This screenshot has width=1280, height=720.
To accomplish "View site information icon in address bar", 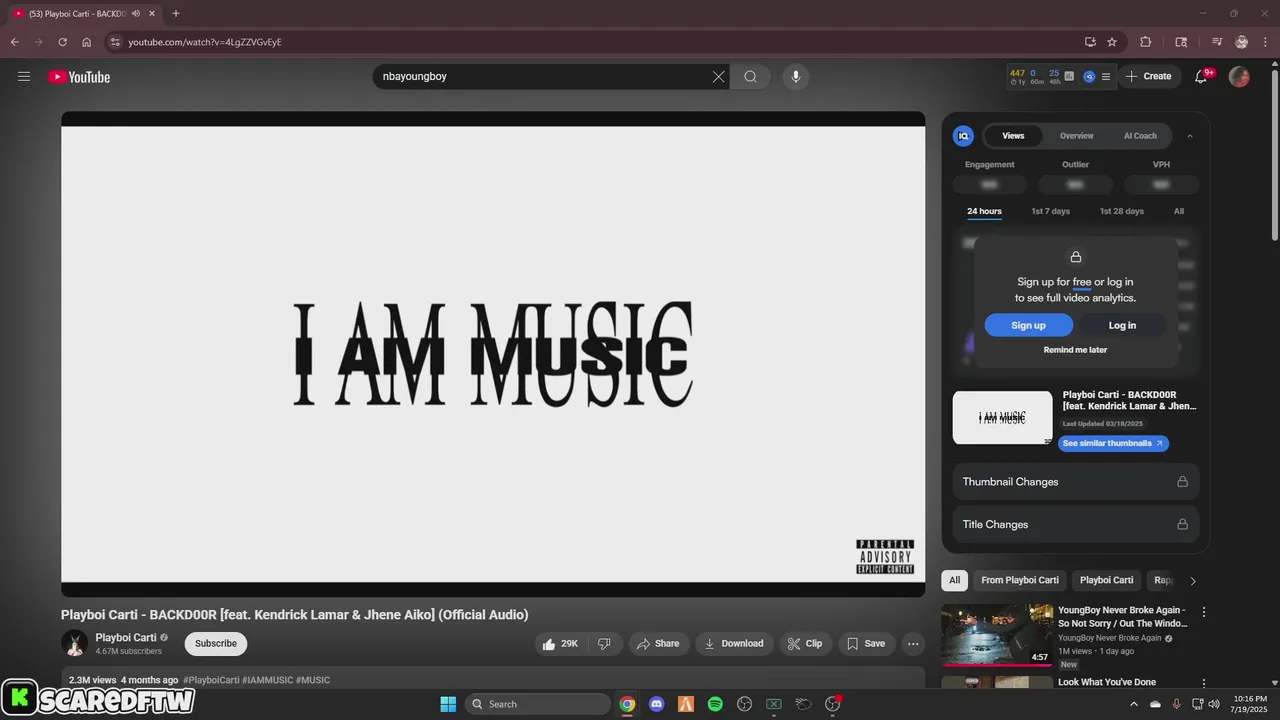I will pyautogui.click(x=115, y=42).
